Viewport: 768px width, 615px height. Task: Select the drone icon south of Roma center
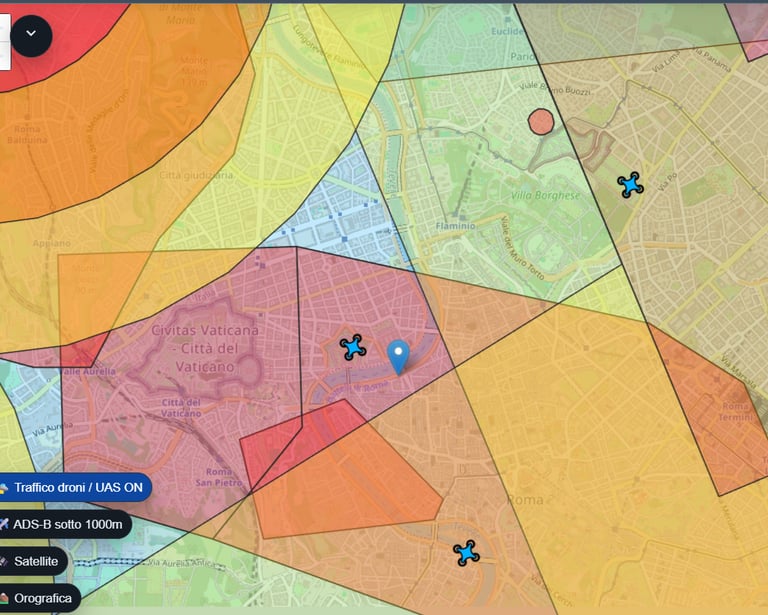466,553
